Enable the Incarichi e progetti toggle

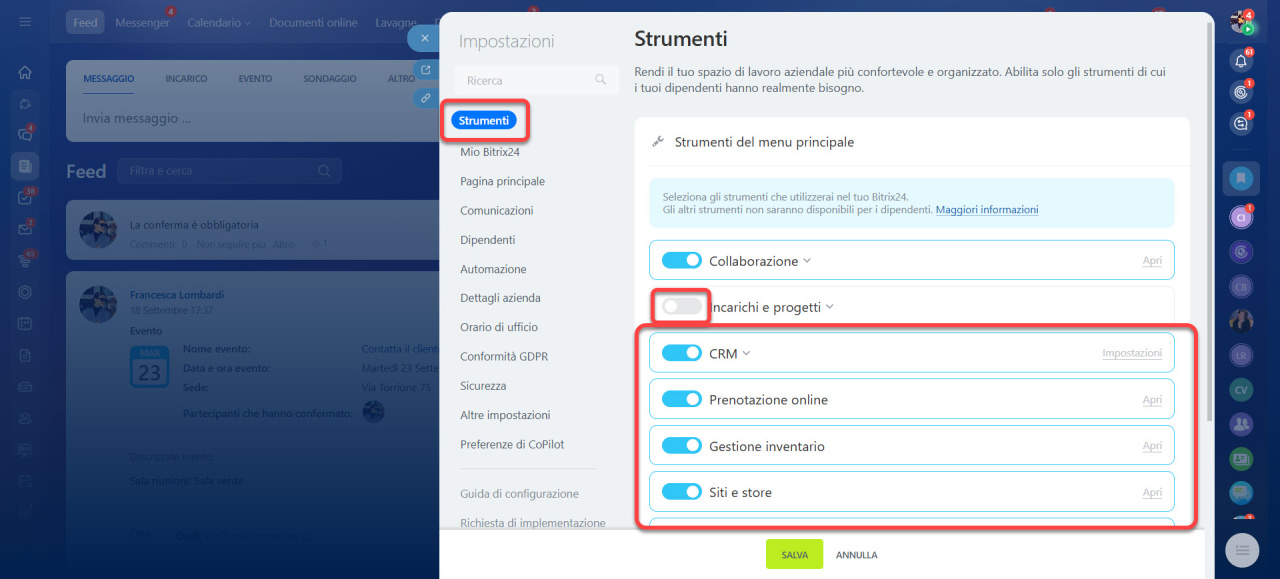pyautogui.click(x=682, y=307)
